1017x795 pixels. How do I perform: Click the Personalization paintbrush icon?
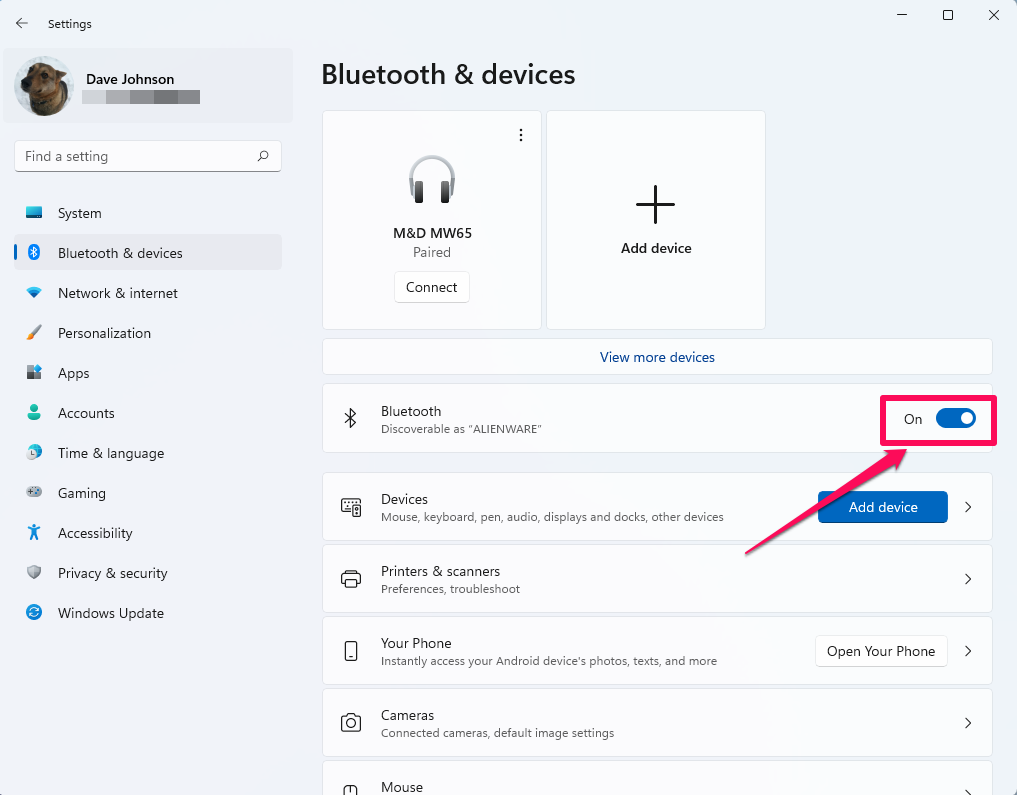click(x=34, y=333)
